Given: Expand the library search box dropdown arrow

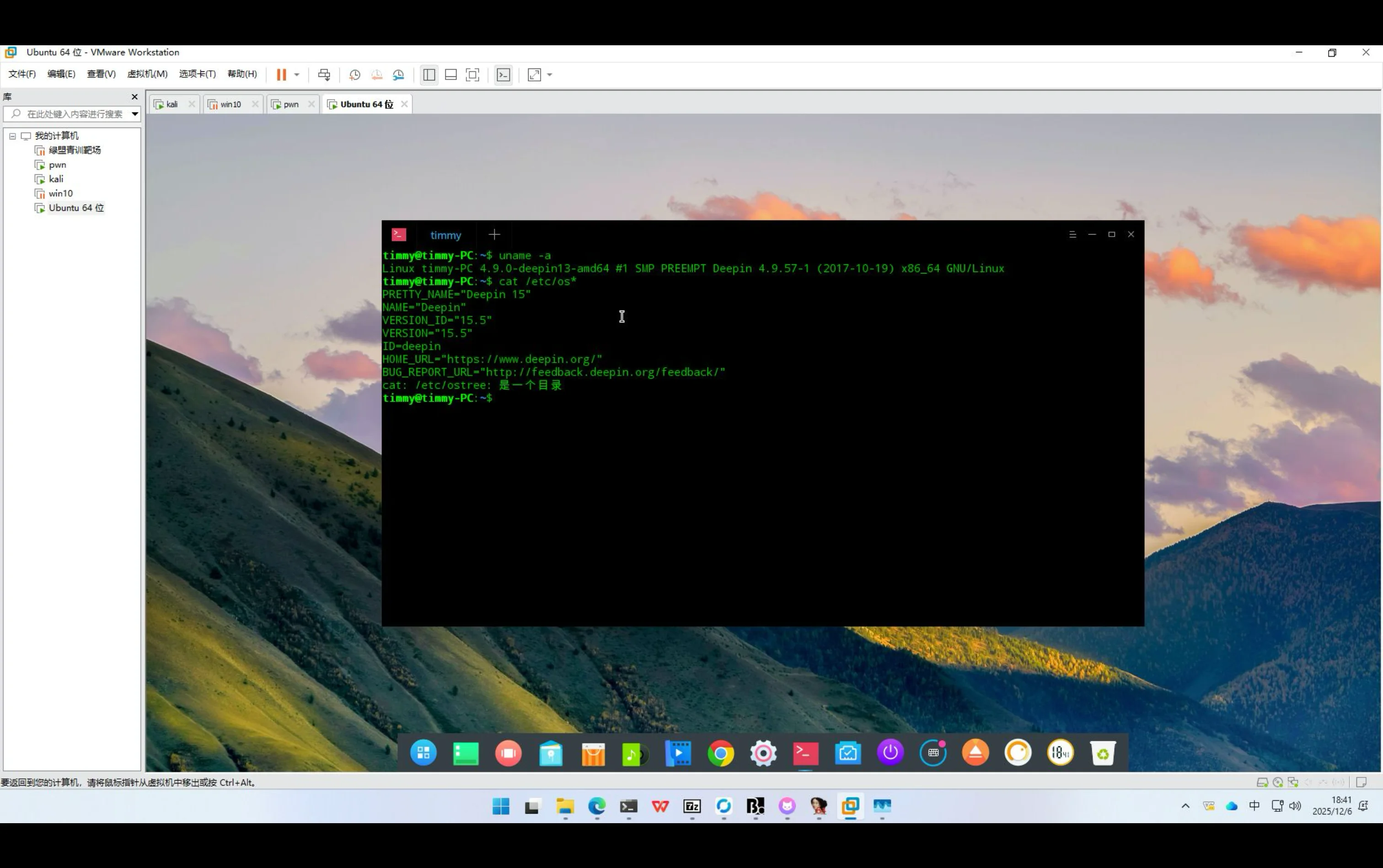Looking at the screenshot, I should 134,114.
